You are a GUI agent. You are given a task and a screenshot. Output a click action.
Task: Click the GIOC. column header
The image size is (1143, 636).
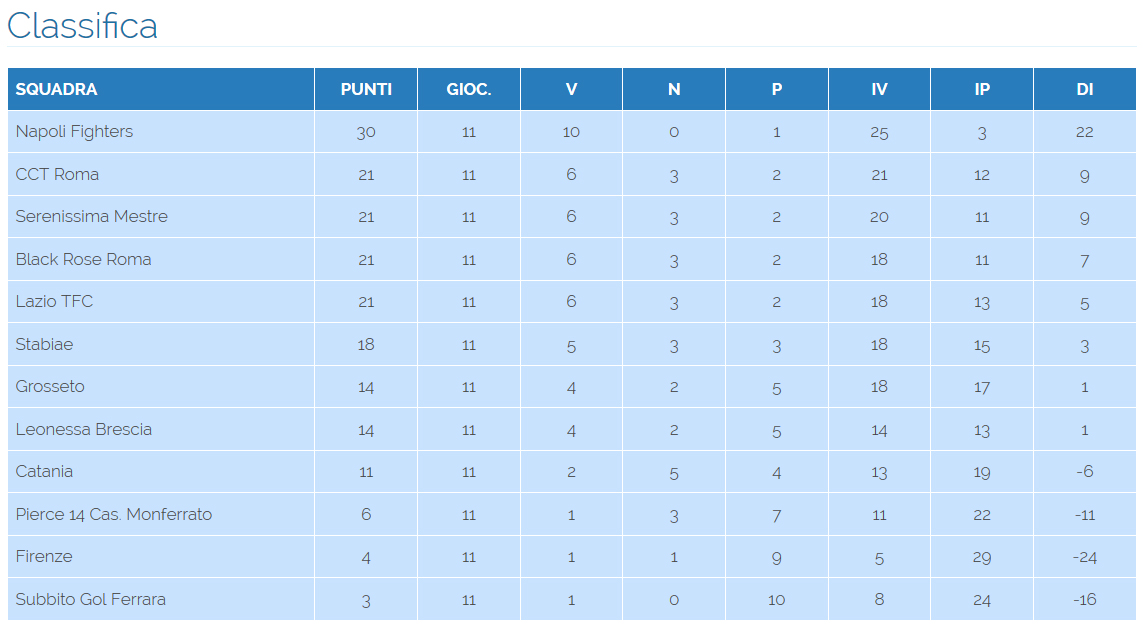[x=469, y=89]
